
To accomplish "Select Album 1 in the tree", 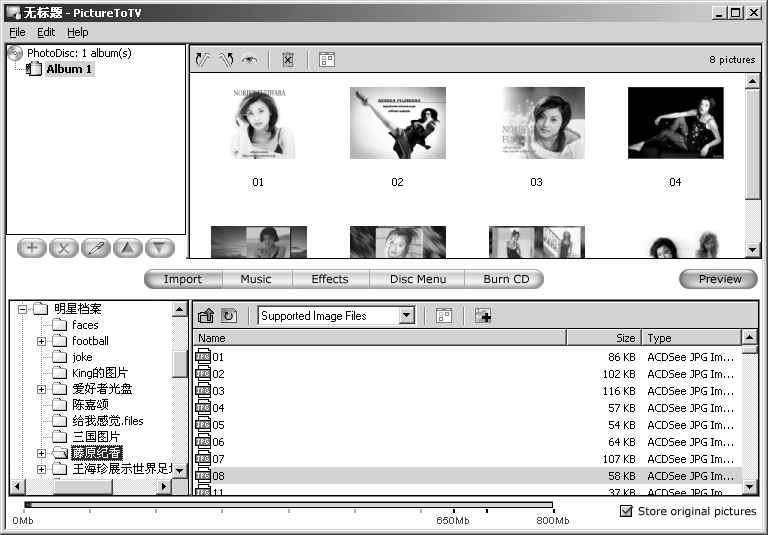I will [69, 69].
